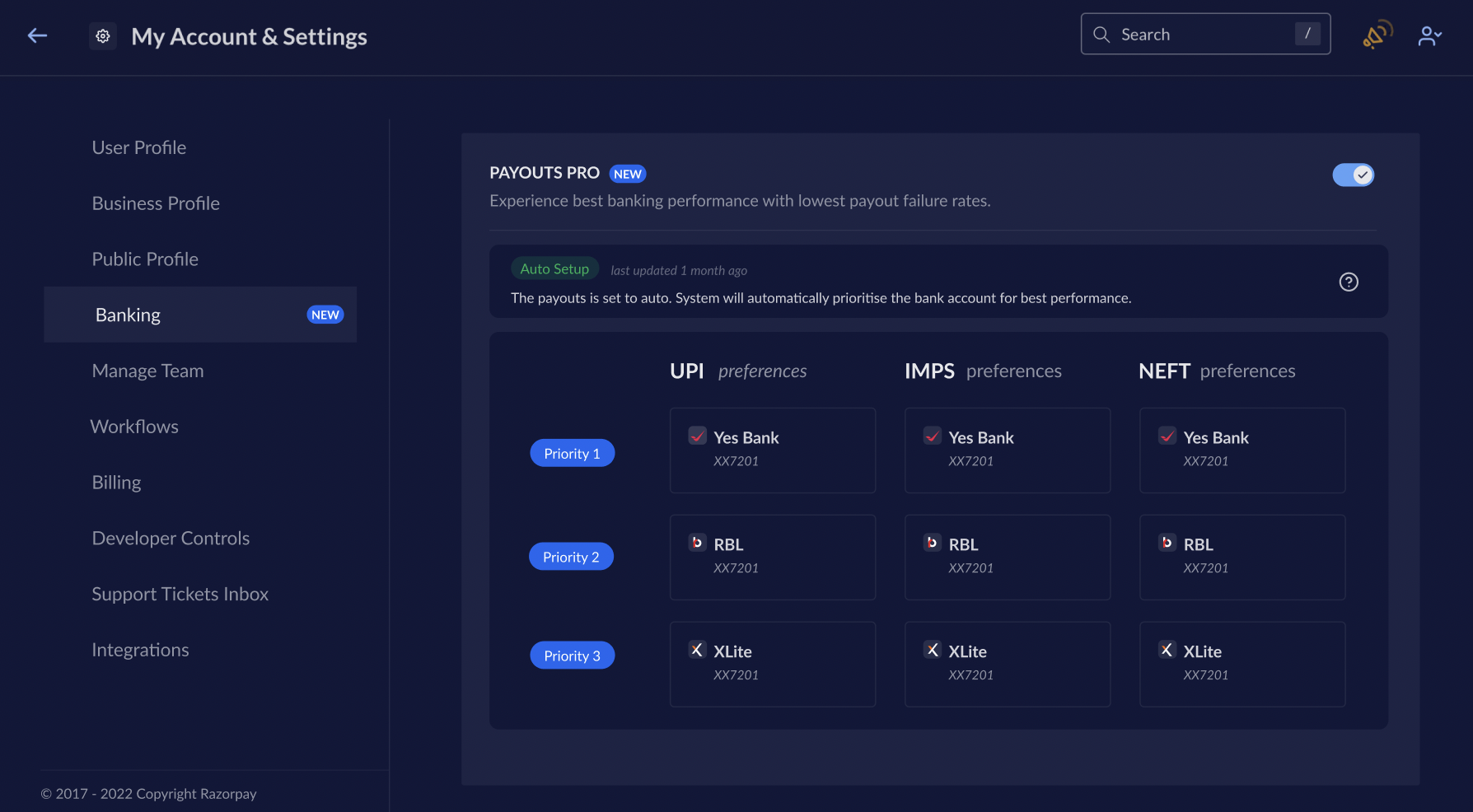Select Banking in the sidebar
The image size is (1473, 812).
[128, 314]
